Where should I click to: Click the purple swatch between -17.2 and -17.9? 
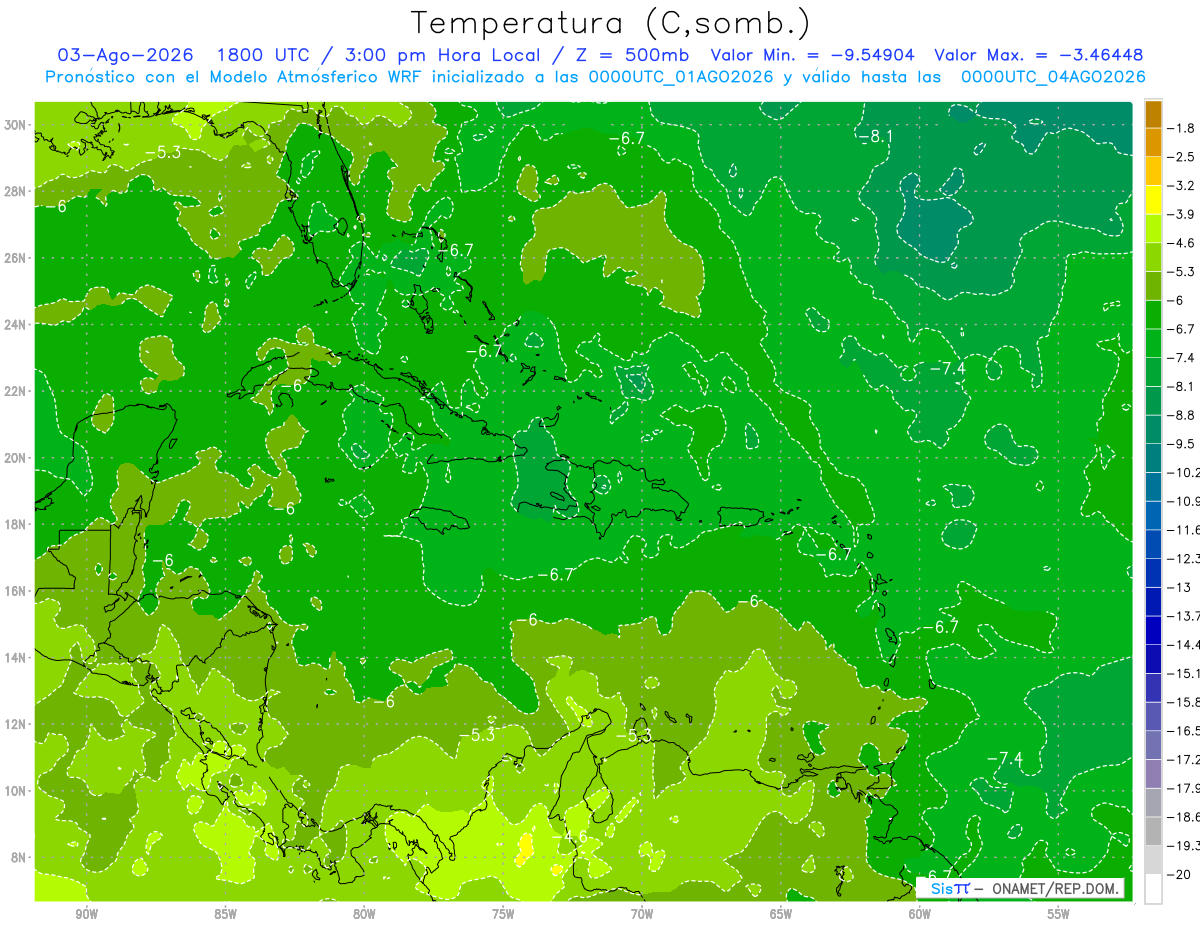[1153, 773]
